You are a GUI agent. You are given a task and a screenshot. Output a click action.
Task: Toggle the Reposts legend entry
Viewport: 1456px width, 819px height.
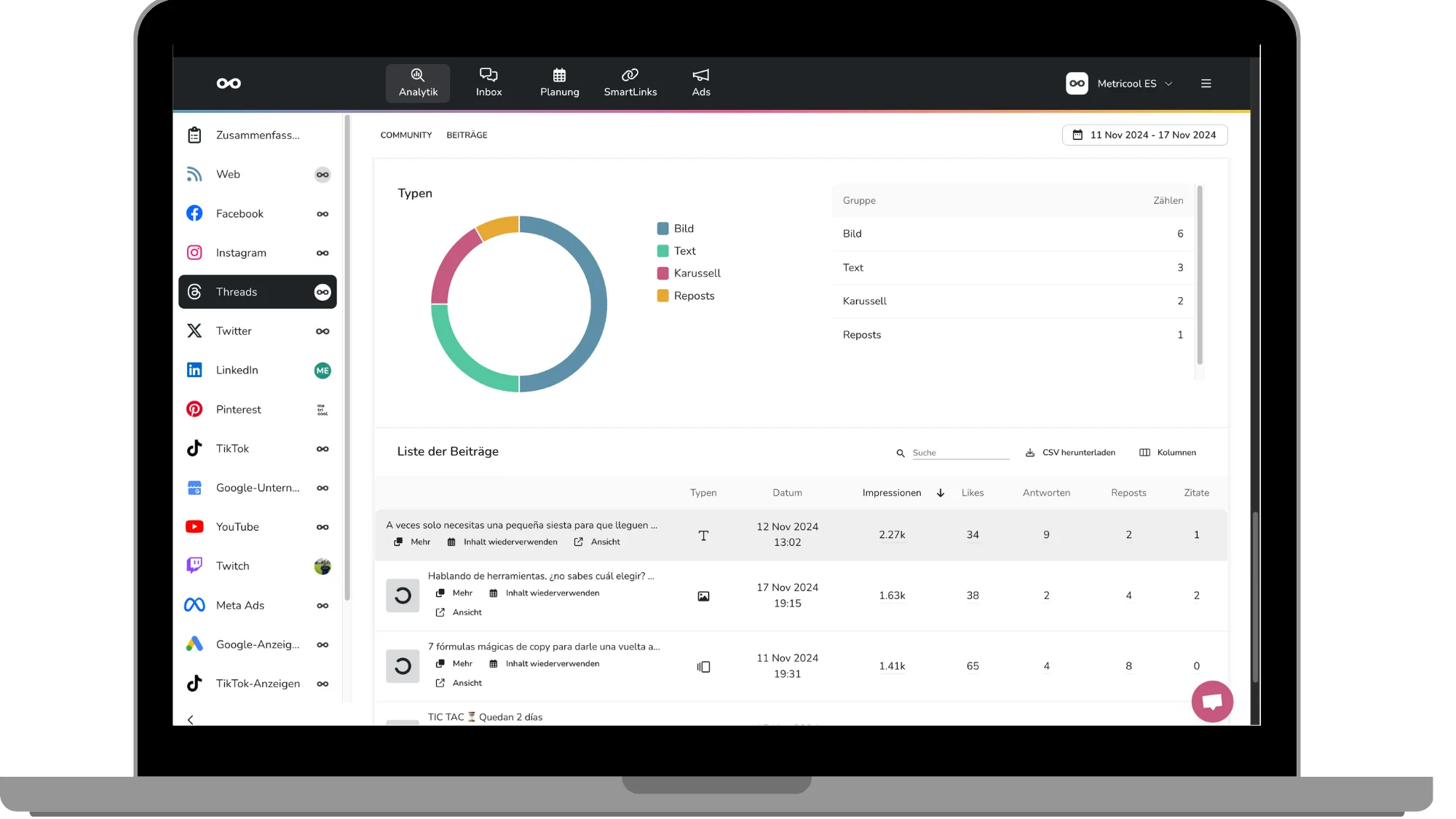694,296
